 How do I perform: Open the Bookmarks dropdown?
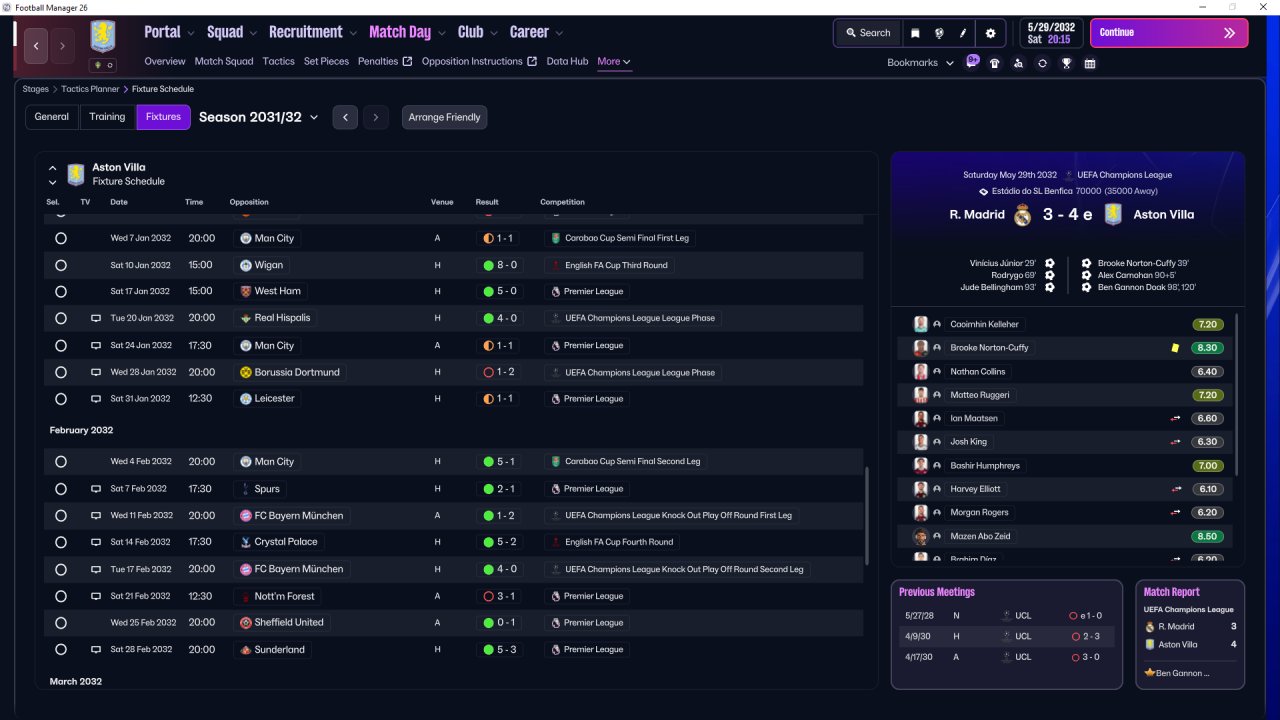pyautogui.click(x=920, y=63)
